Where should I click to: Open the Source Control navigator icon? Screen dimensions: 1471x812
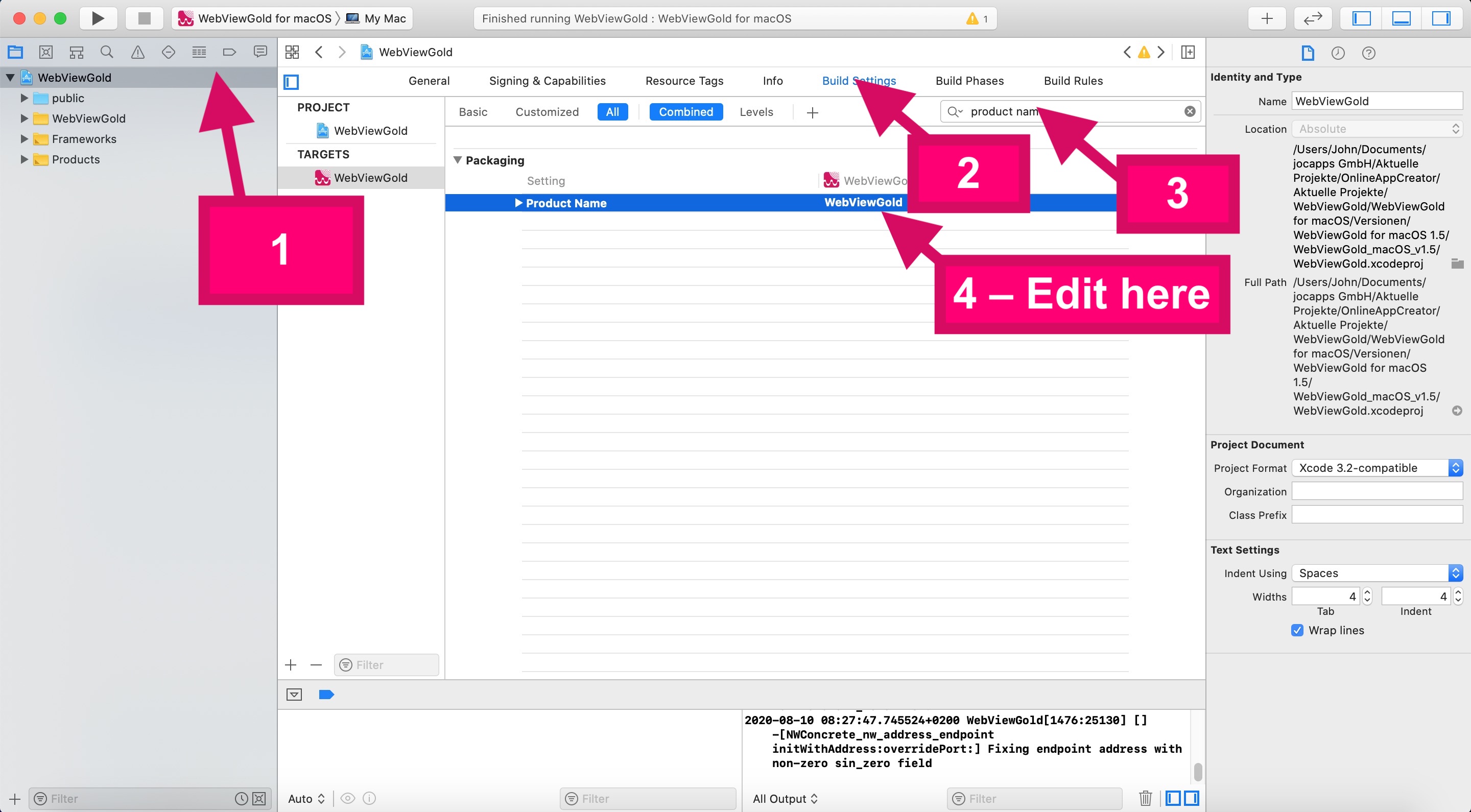coord(45,53)
